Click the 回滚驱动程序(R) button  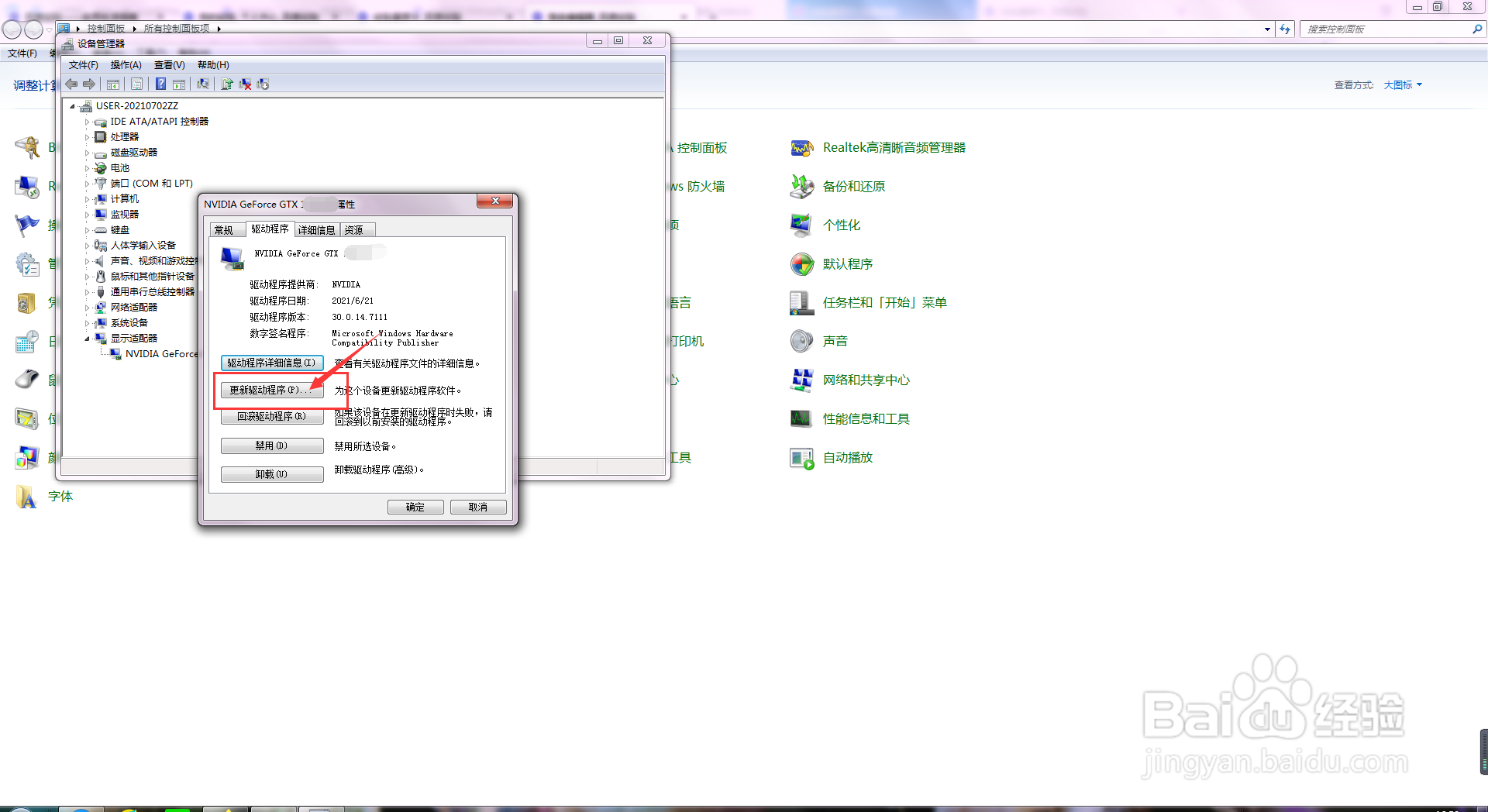pyautogui.click(x=271, y=416)
